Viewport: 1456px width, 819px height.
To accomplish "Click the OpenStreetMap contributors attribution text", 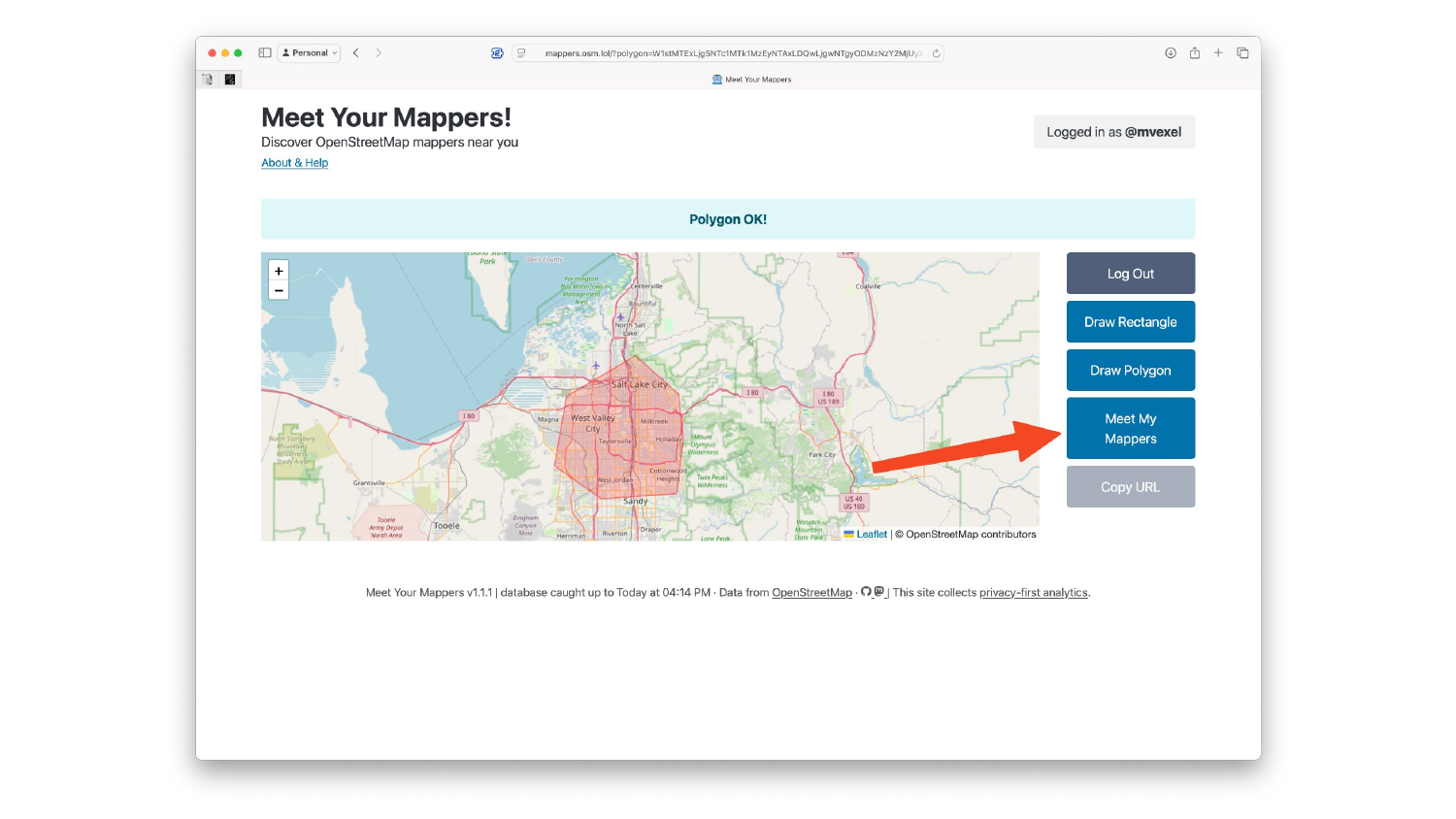I will point(965,535).
